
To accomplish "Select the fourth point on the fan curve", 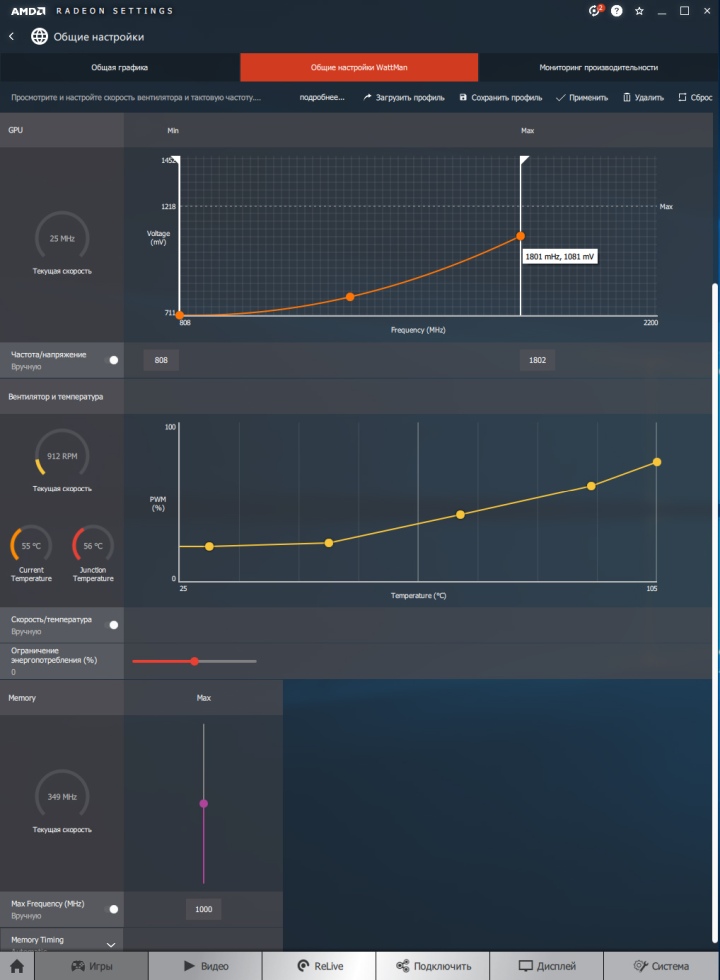I will click(x=591, y=486).
